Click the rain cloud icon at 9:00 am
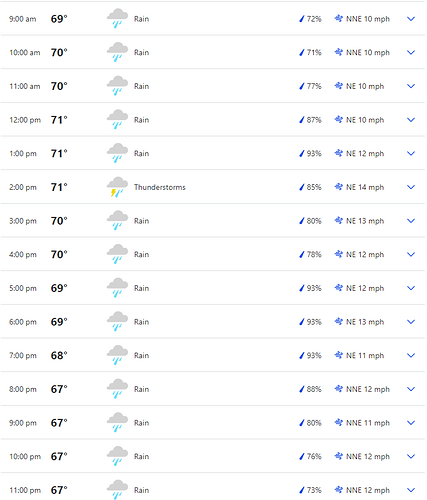The image size is (427, 500). click(x=117, y=19)
